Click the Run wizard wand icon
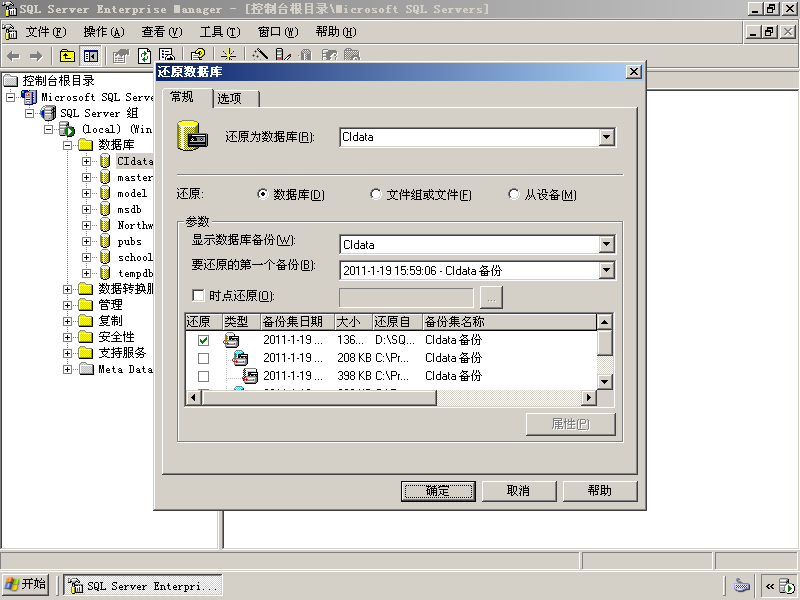 [x=260, y=55]
